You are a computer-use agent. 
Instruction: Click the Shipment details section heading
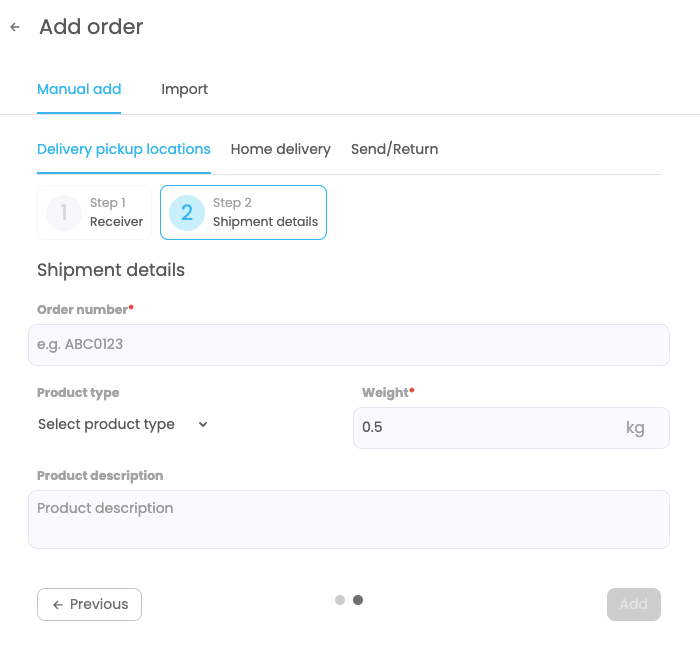click(x=111, y=270)
